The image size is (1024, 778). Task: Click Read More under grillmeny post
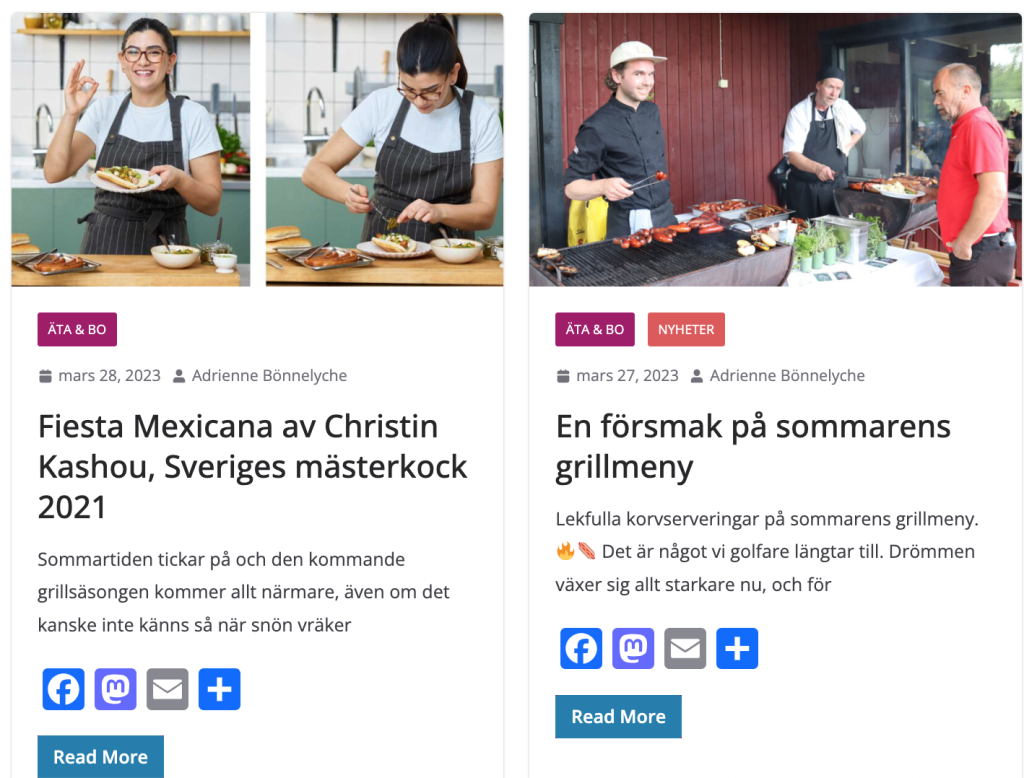click(x=618, y=716)
